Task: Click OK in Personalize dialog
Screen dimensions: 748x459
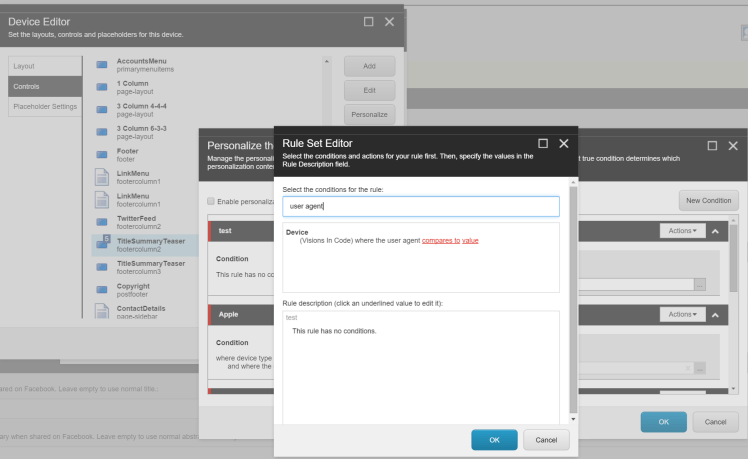Action: point(664,422)
